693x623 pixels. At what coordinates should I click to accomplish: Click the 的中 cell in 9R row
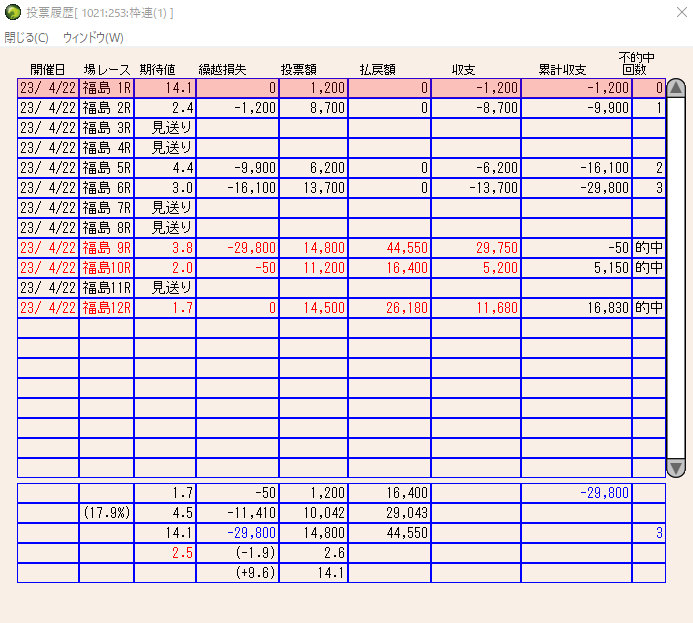coord(649,248)
